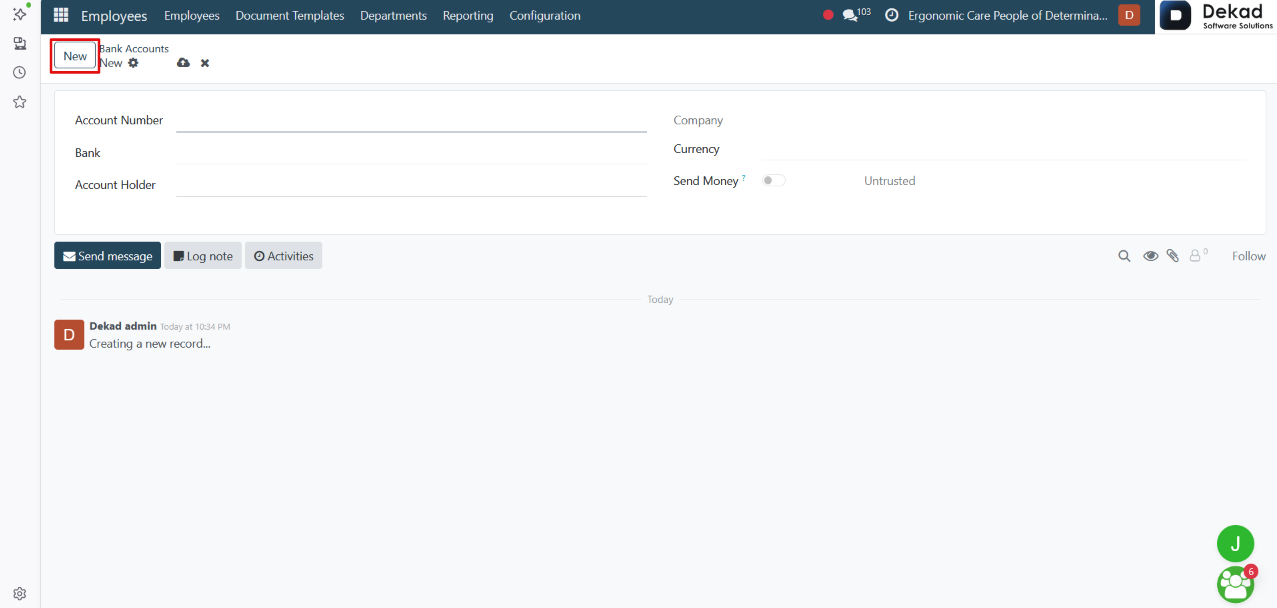Open the user avatar D in the top bar
The image size is (1277, 608).
click(x=1129, y=15)
